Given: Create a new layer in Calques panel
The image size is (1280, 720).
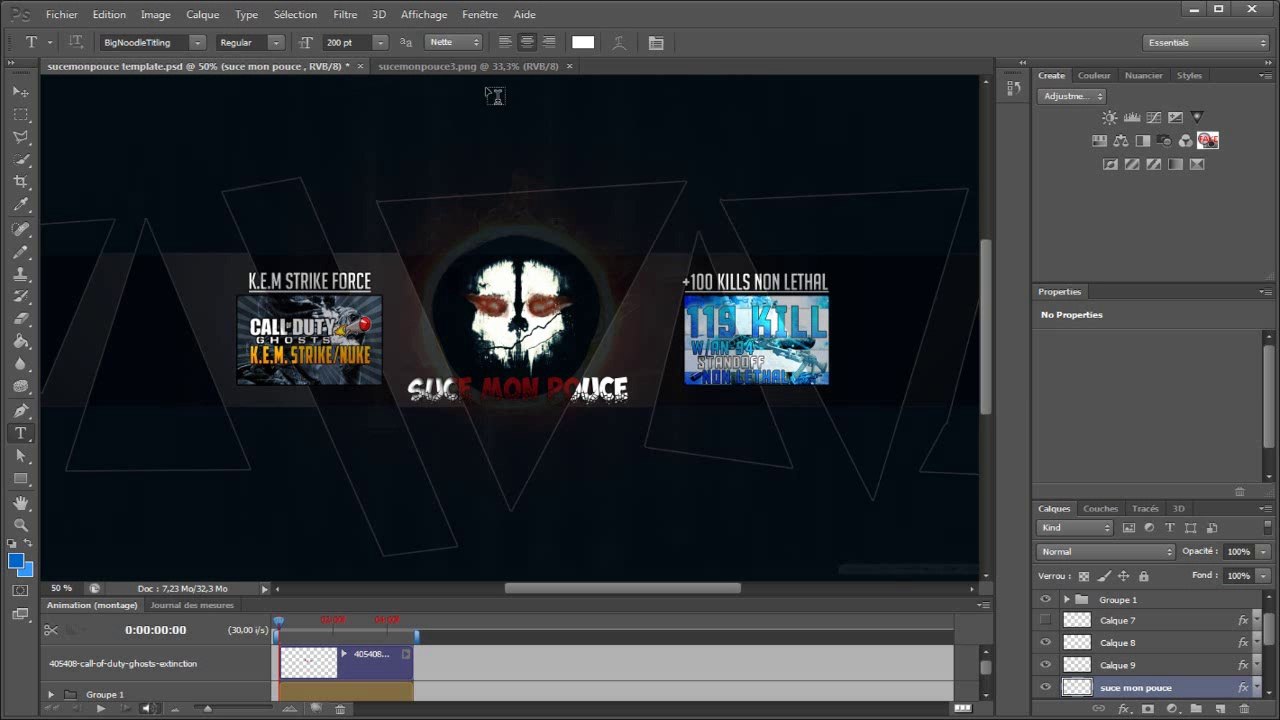Looking at the screenshot, I should tap(1220, 709).
